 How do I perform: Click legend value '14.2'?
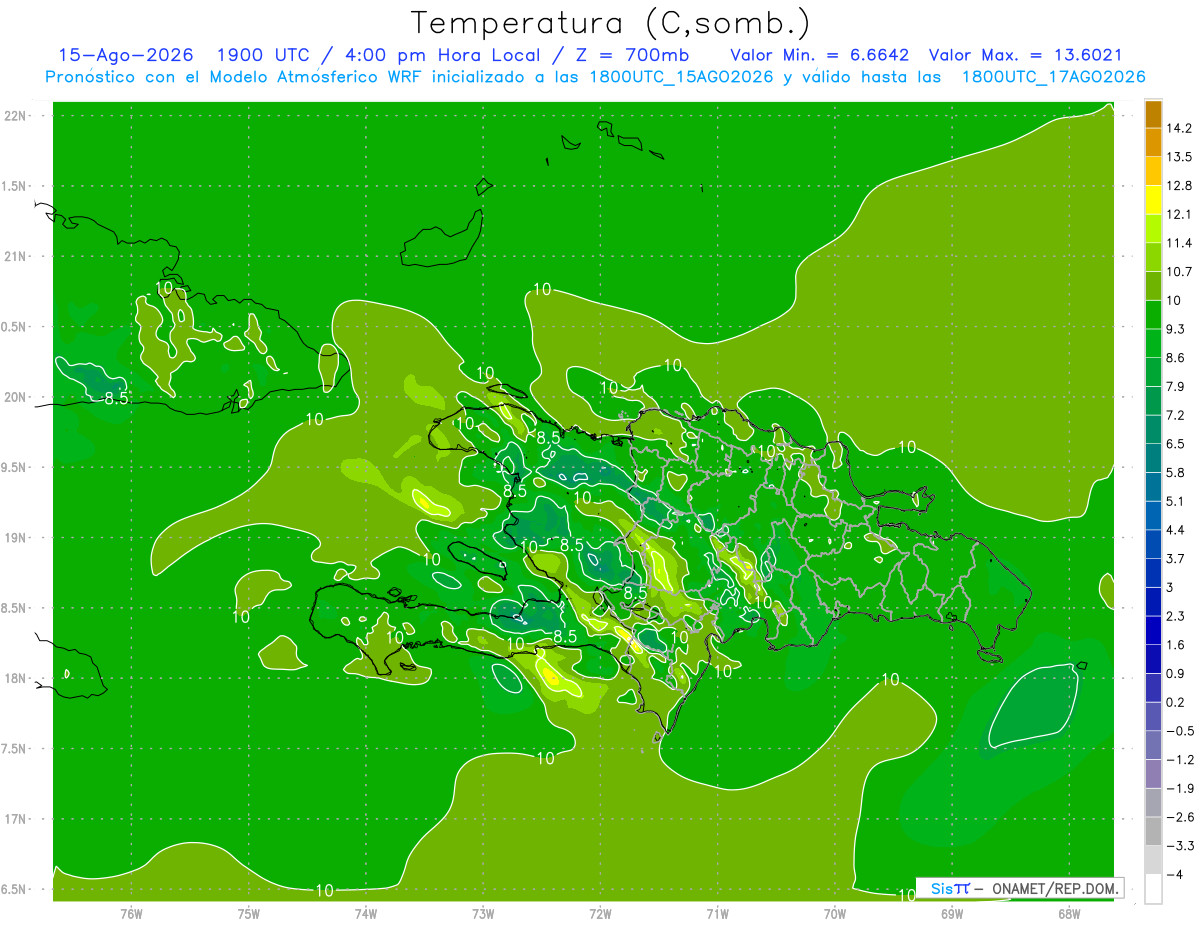[x=1179, y=128]
